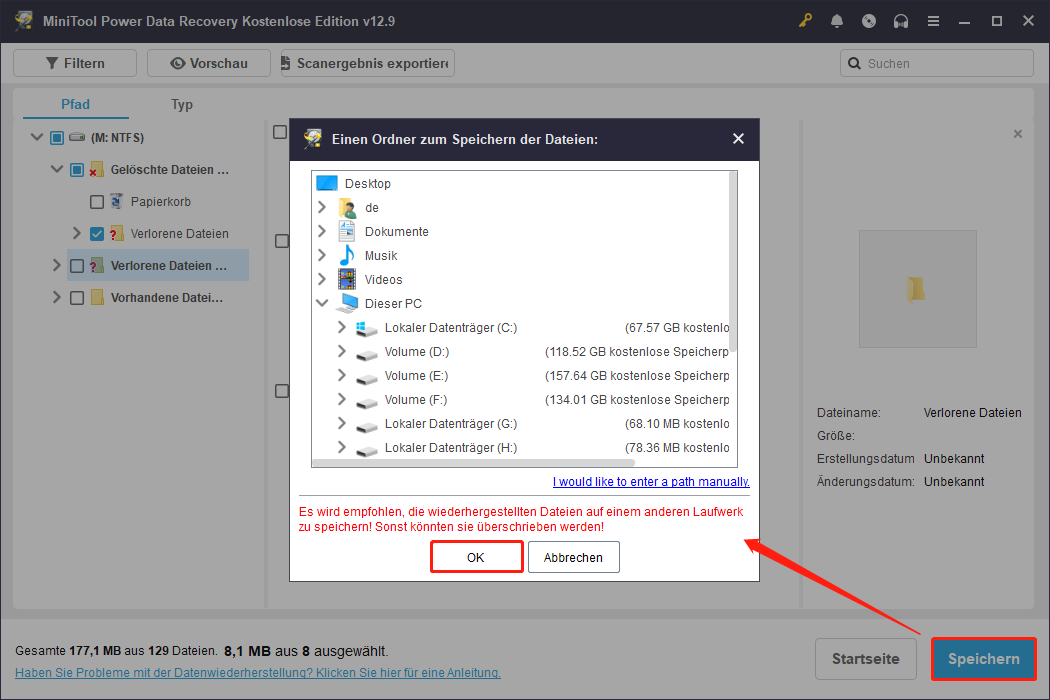Image resolution: width=1050 pixels, height=700 pixels.
Task: Click the Speichern button
Action: coord(984,658)
